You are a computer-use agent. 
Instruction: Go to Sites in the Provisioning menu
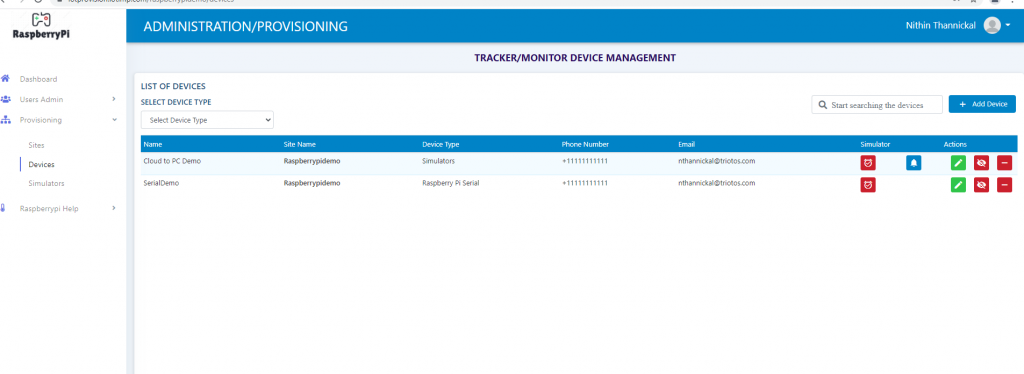click(x=37, y=145)
